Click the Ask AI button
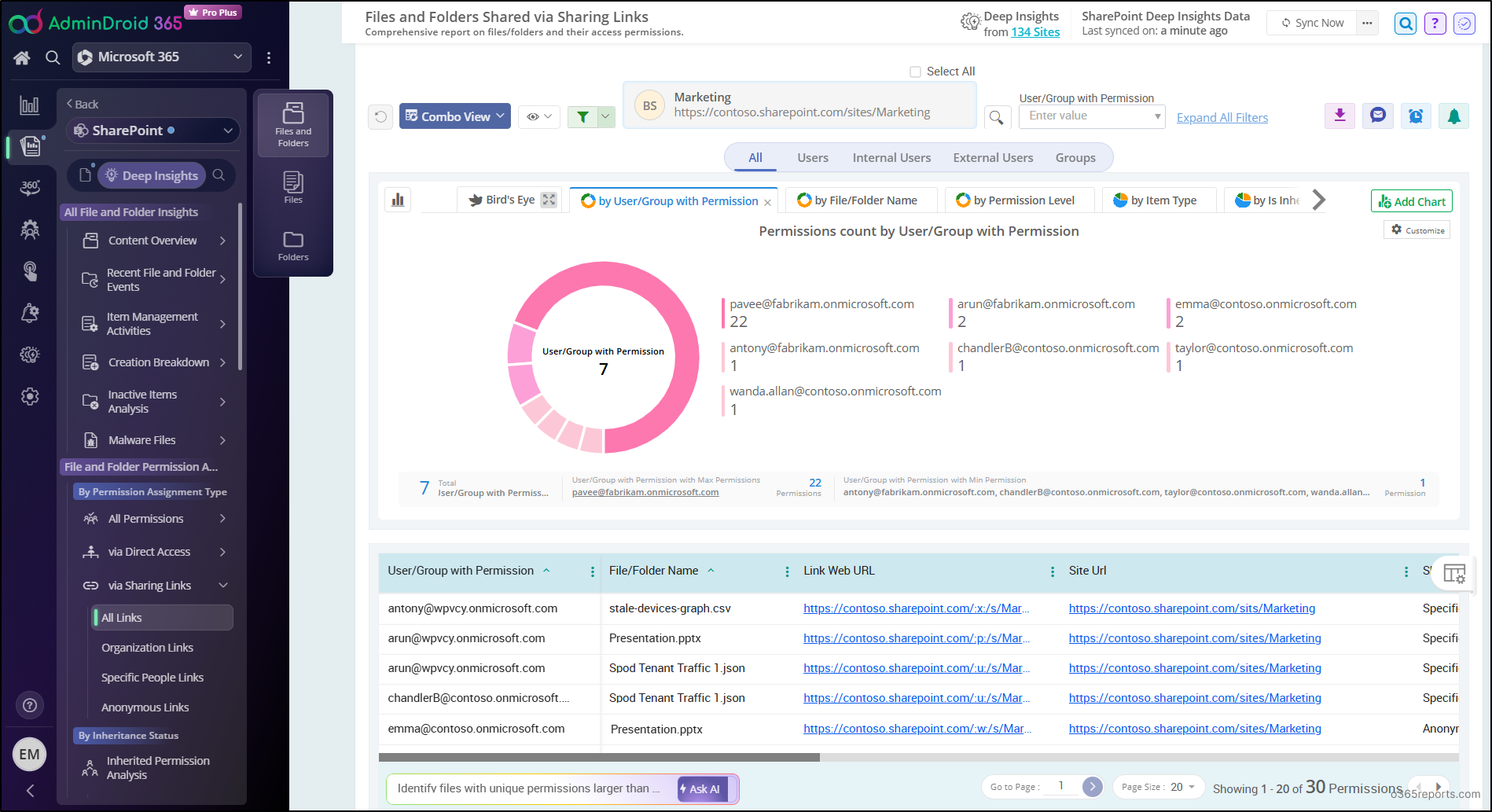 coord(703,789)
